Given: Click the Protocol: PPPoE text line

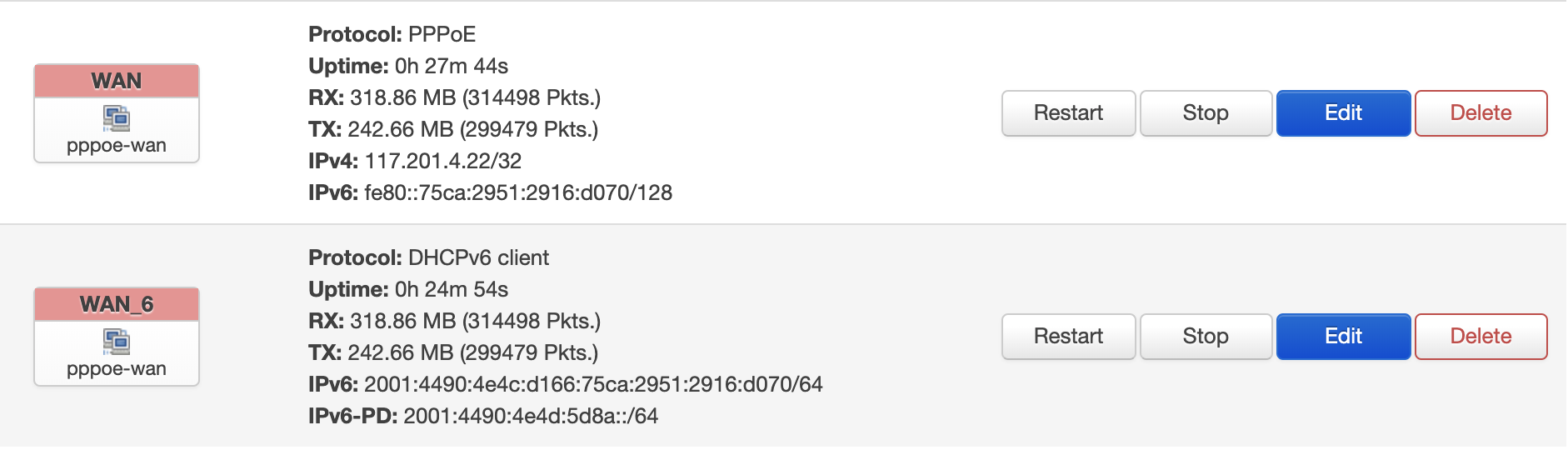Looking at the screenshot, I should 392,34.
